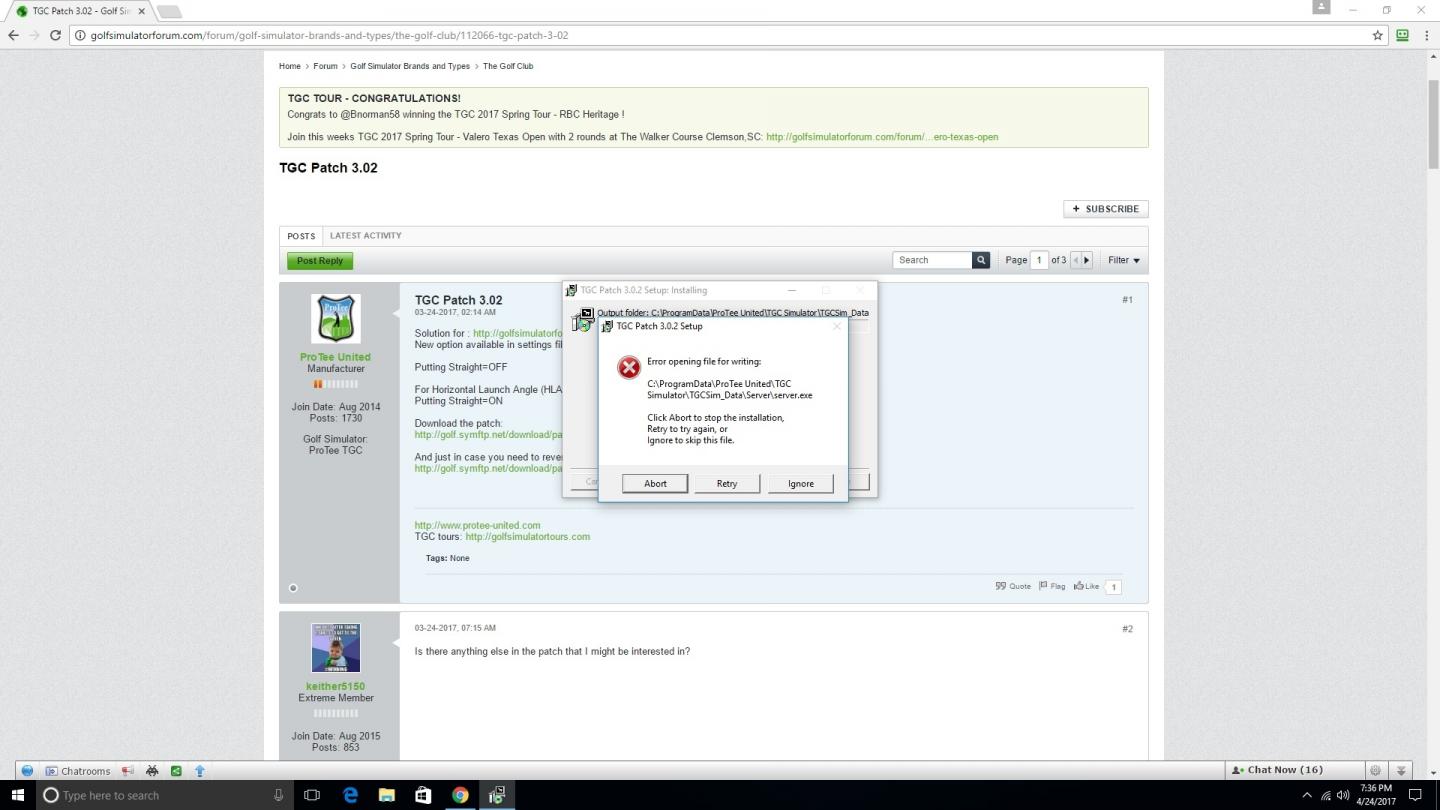Click the space invader icon in chat bar
1440x810 pixels.
152,771
